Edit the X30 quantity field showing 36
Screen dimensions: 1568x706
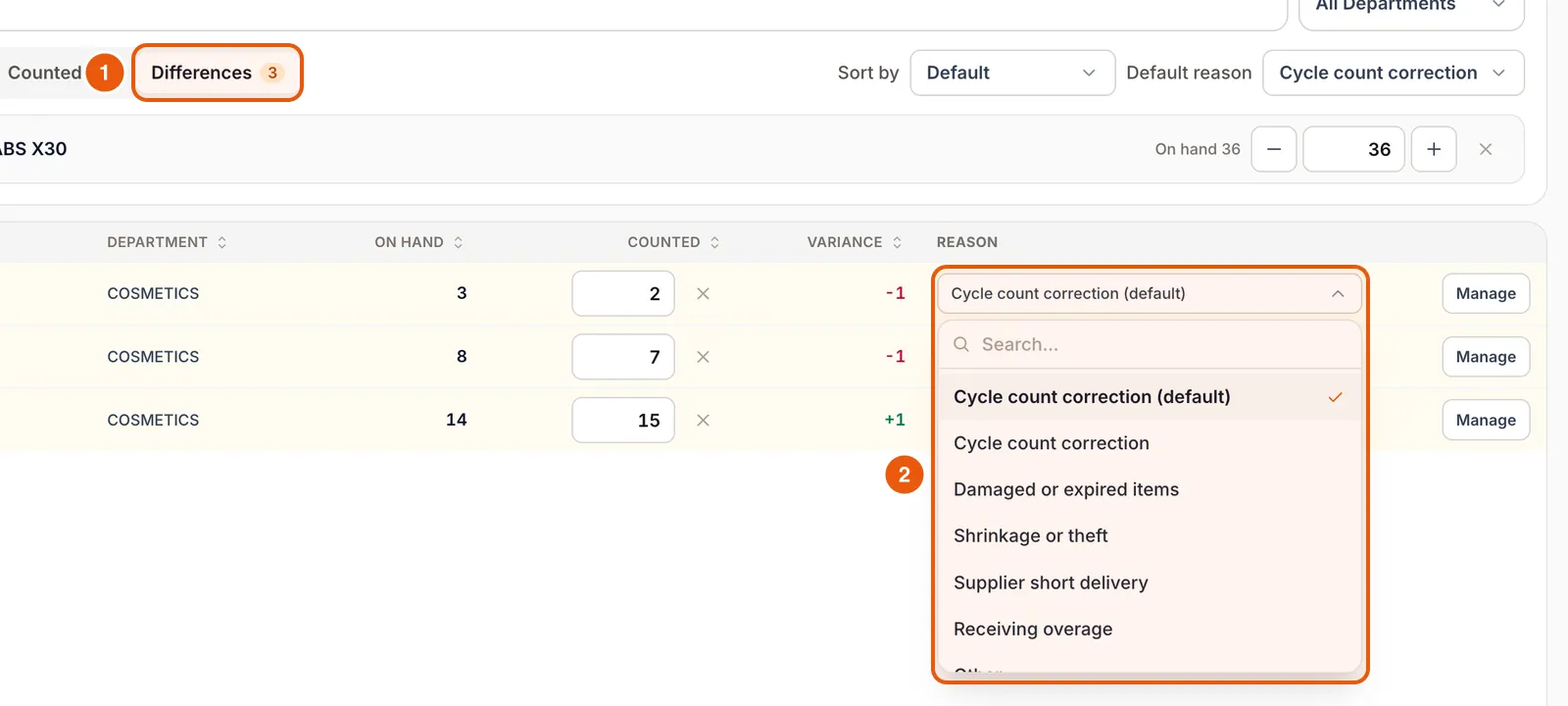tap(1353, 149)
